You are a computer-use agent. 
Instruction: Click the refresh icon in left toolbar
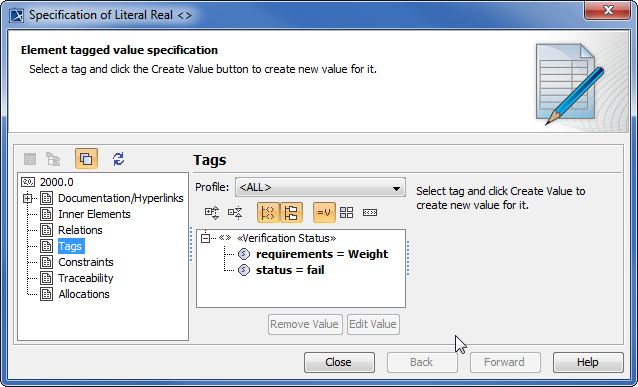(118, 159)
